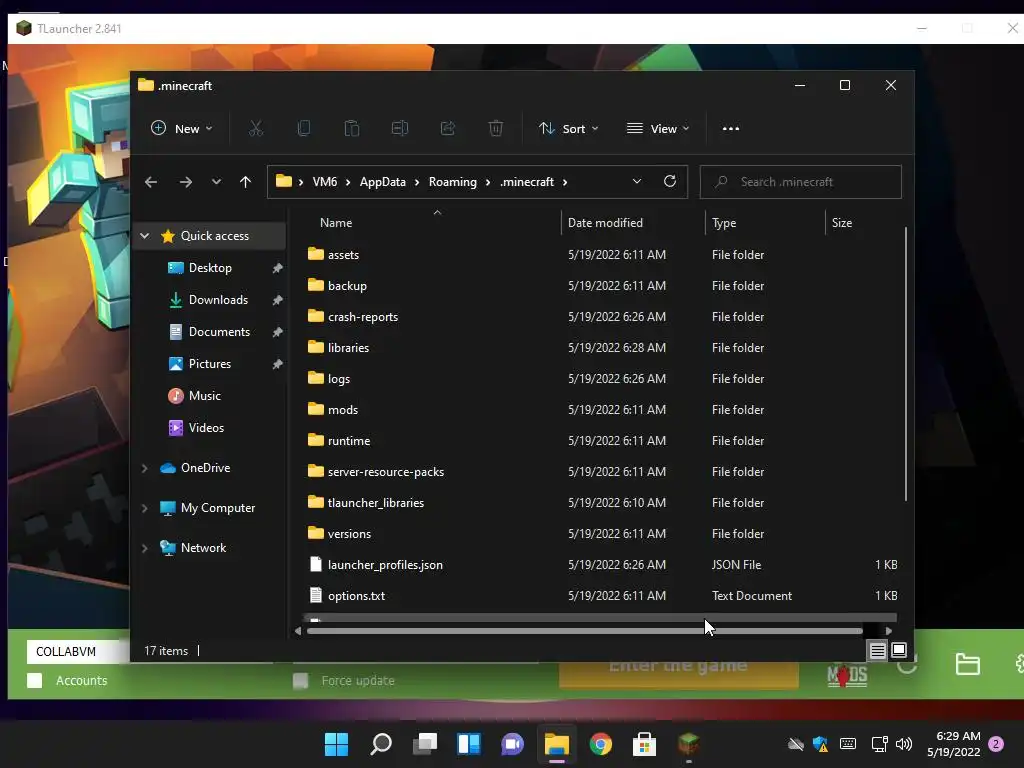
Task: Select options.txt file
Action: tap(357, 596)
